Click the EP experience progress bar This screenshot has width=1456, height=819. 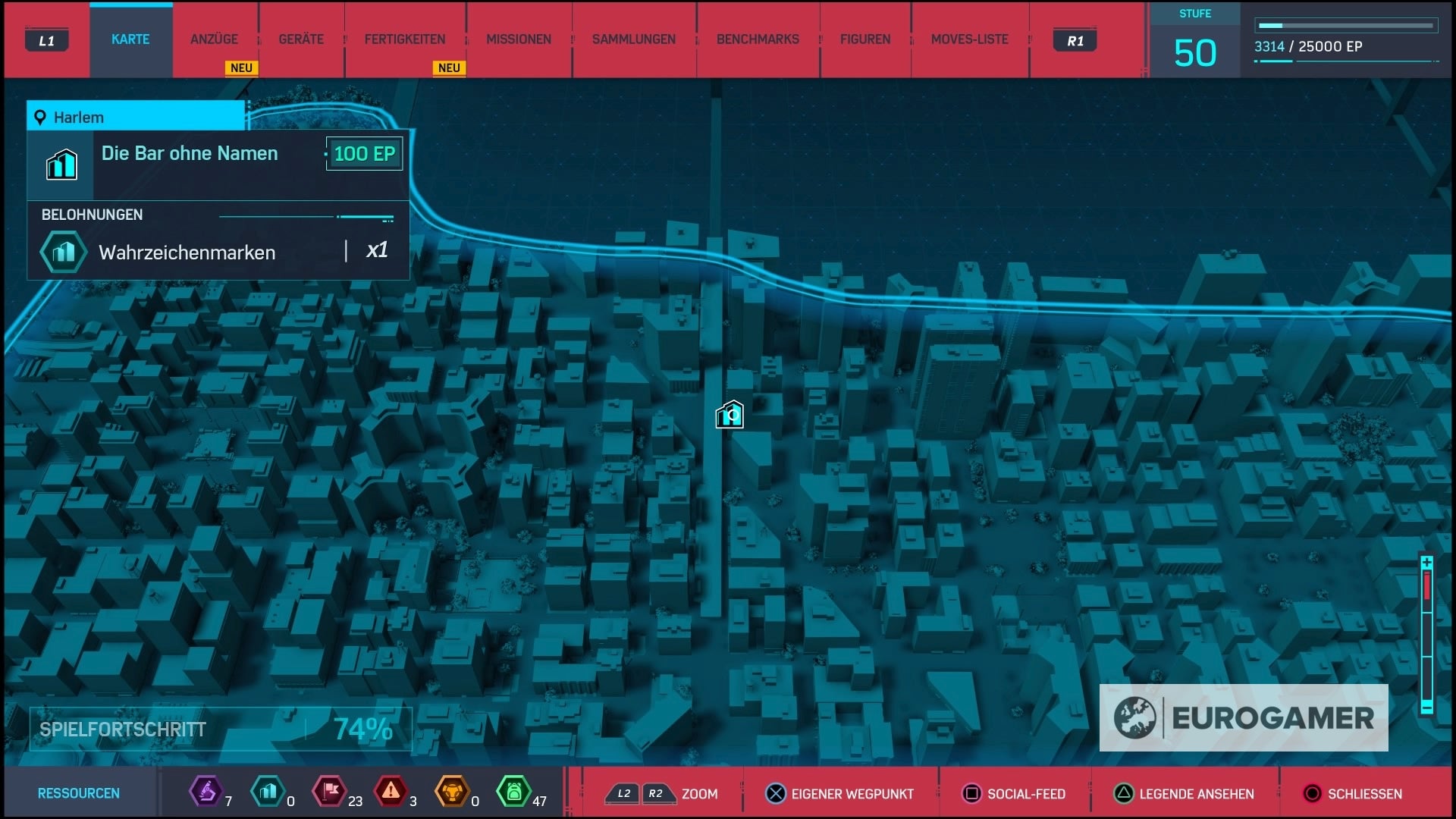coord(1346,25)
